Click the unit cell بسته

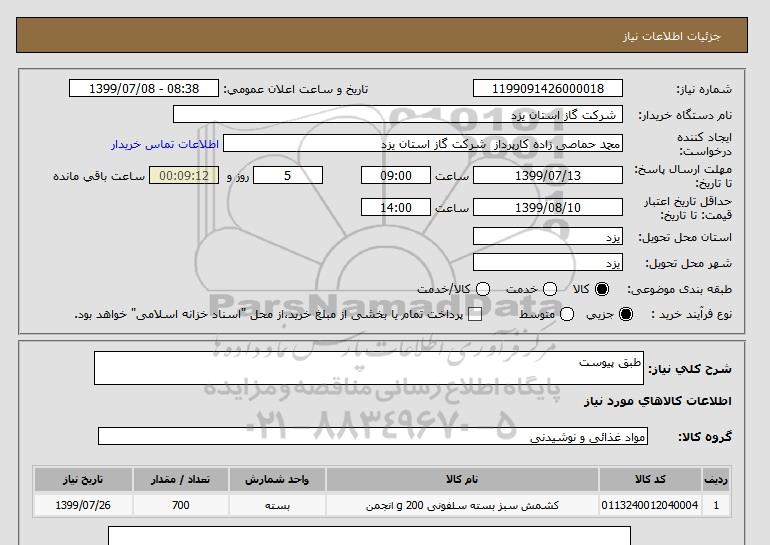point(277,505)
